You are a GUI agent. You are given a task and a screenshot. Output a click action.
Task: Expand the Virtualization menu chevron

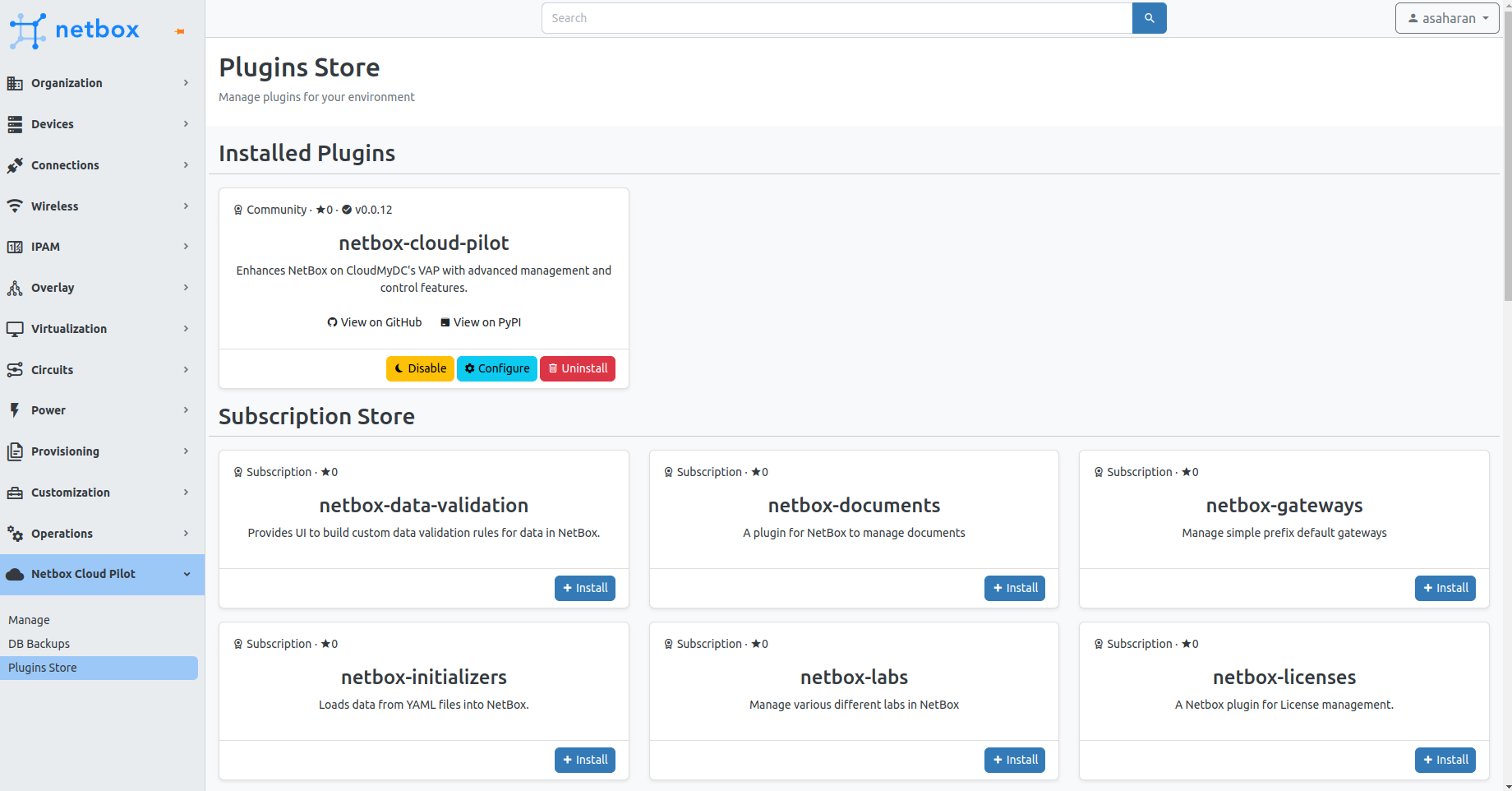[187, 329]
